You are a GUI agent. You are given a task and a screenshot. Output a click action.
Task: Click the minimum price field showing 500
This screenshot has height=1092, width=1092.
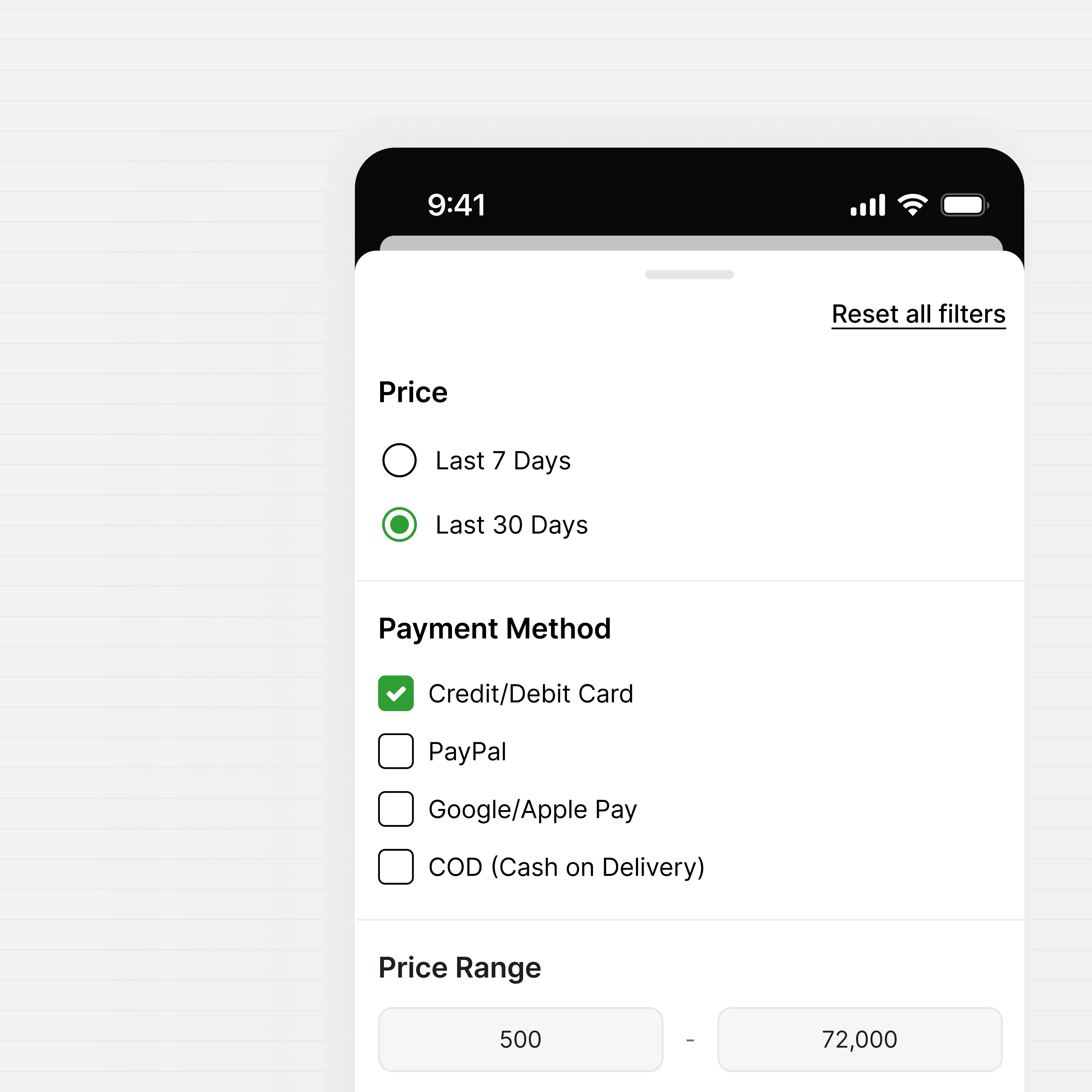pos(520,1039)
